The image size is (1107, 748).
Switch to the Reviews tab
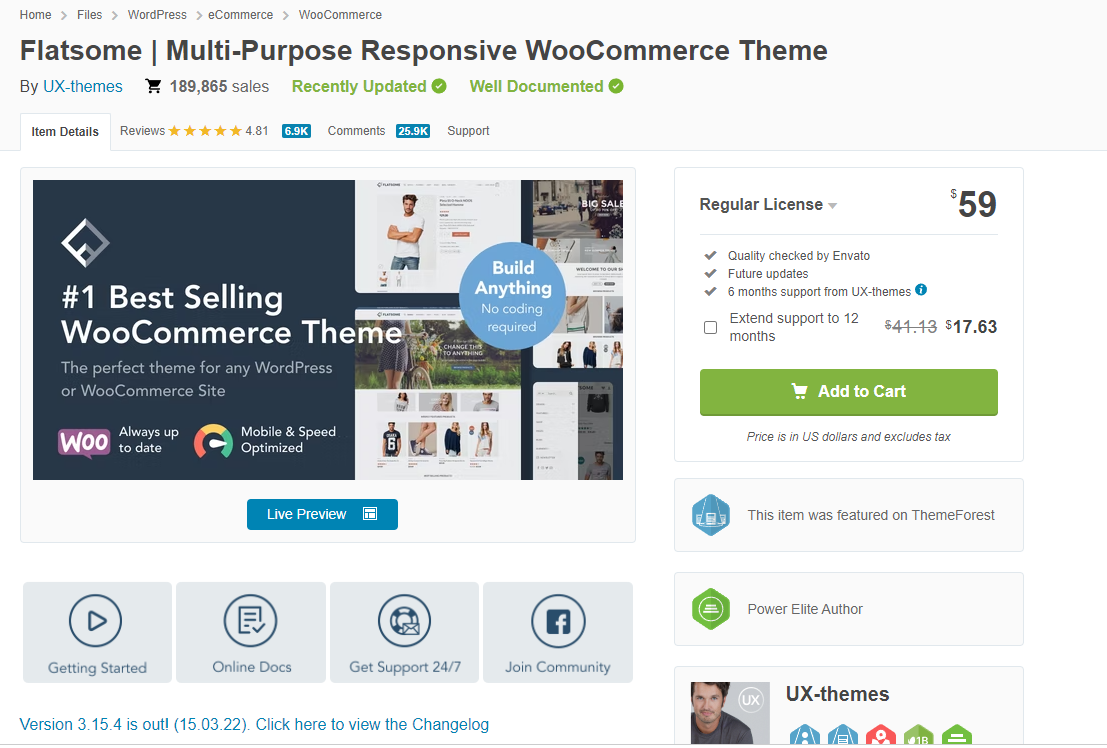coord(142,131)
